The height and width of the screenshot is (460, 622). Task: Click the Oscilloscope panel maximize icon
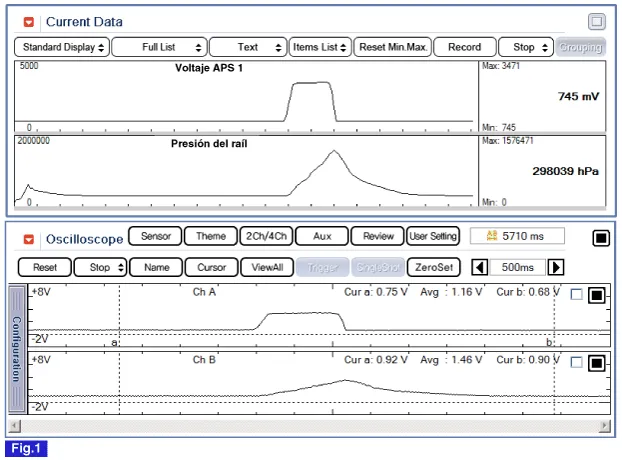pos(600,238)
